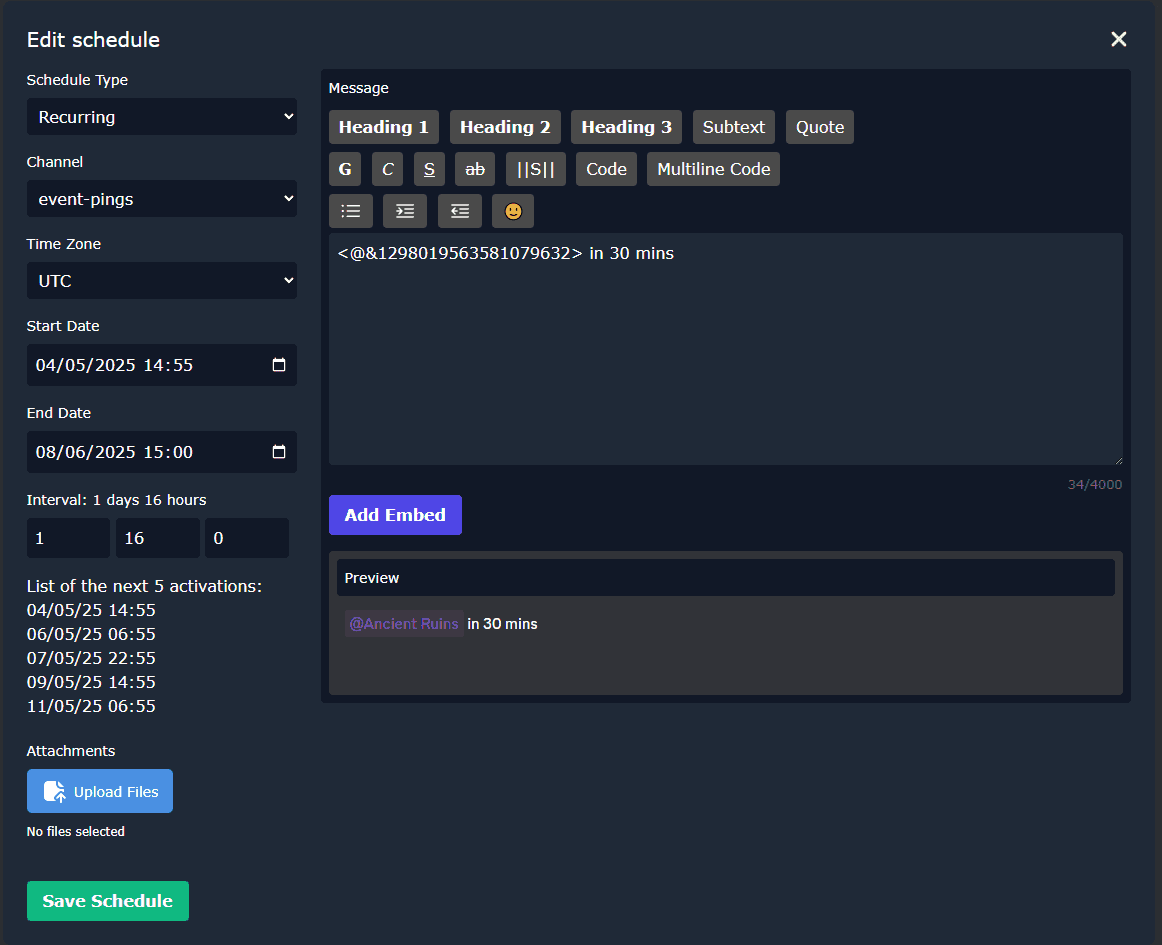Insert Multiline Code block
This screenshot has width=1162, height=945.
coord(713,169)
